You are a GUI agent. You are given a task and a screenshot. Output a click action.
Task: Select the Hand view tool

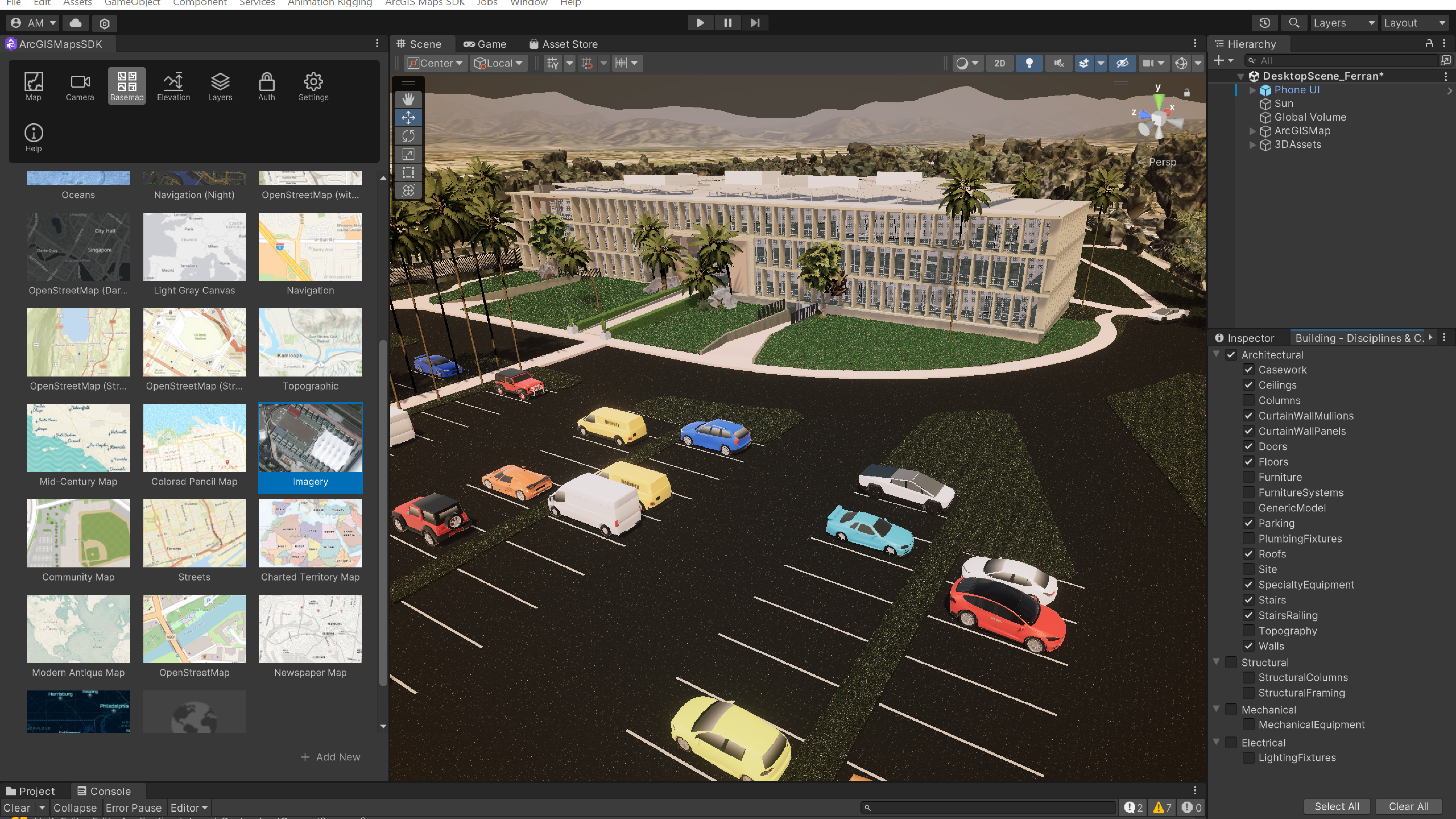408,100
